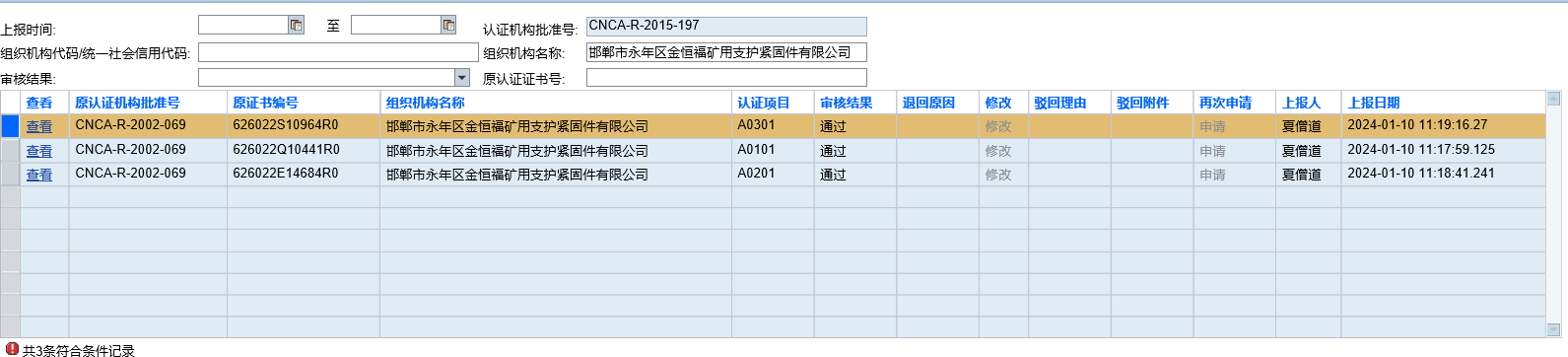Click 通过 result in the A0101 row

point(833,151)
